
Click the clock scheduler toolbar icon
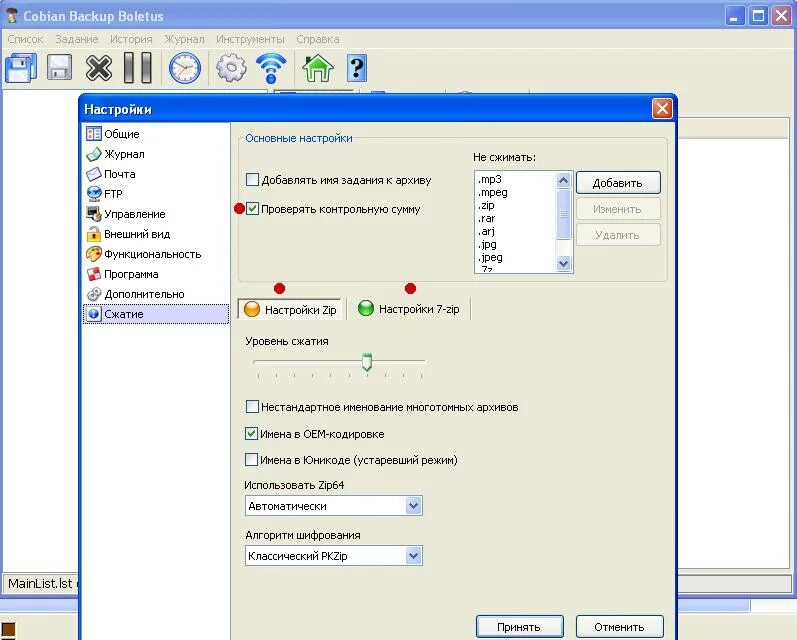click(x=185, y=68)
